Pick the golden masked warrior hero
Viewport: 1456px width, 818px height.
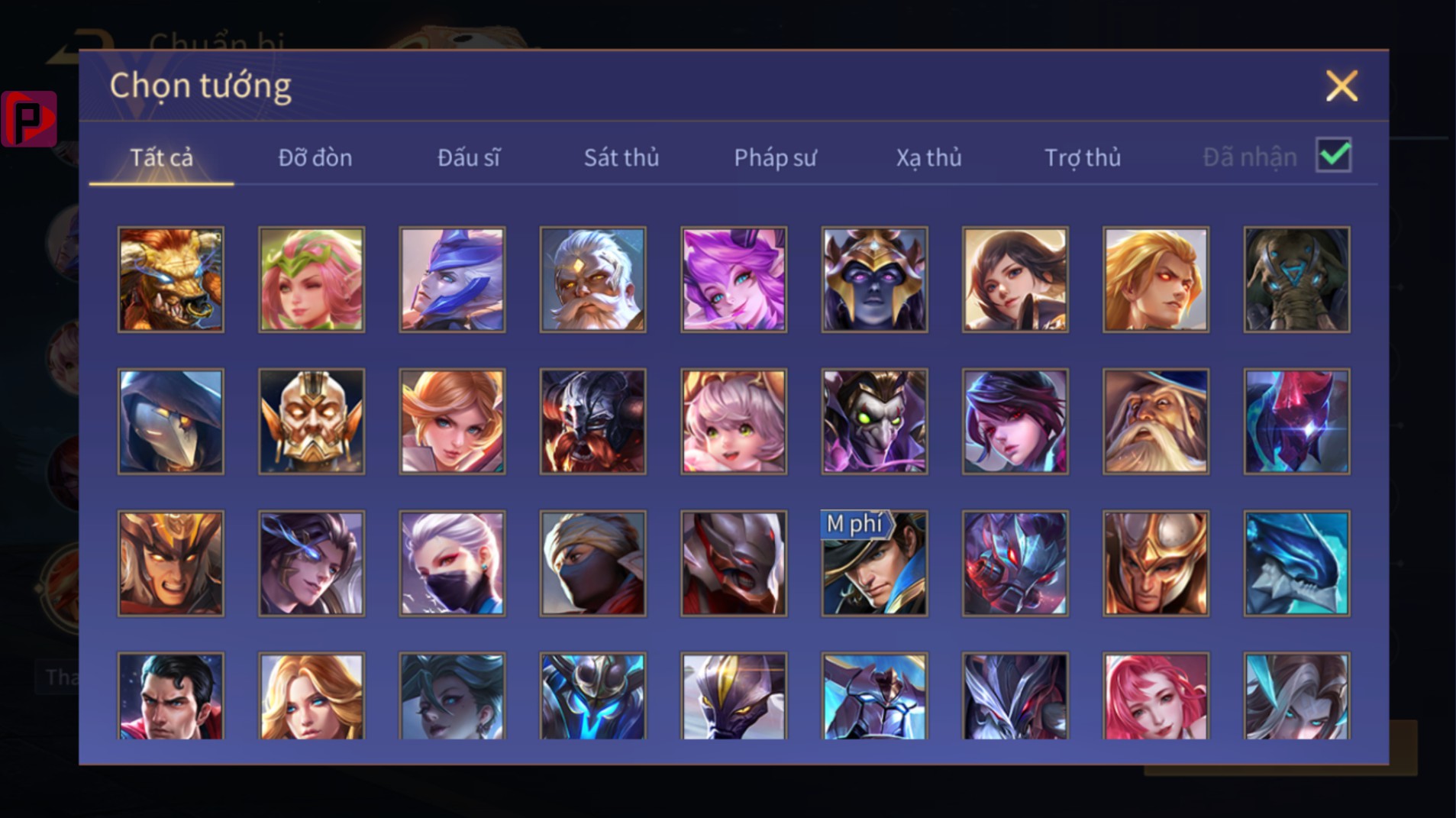click(x=312, y=422)
